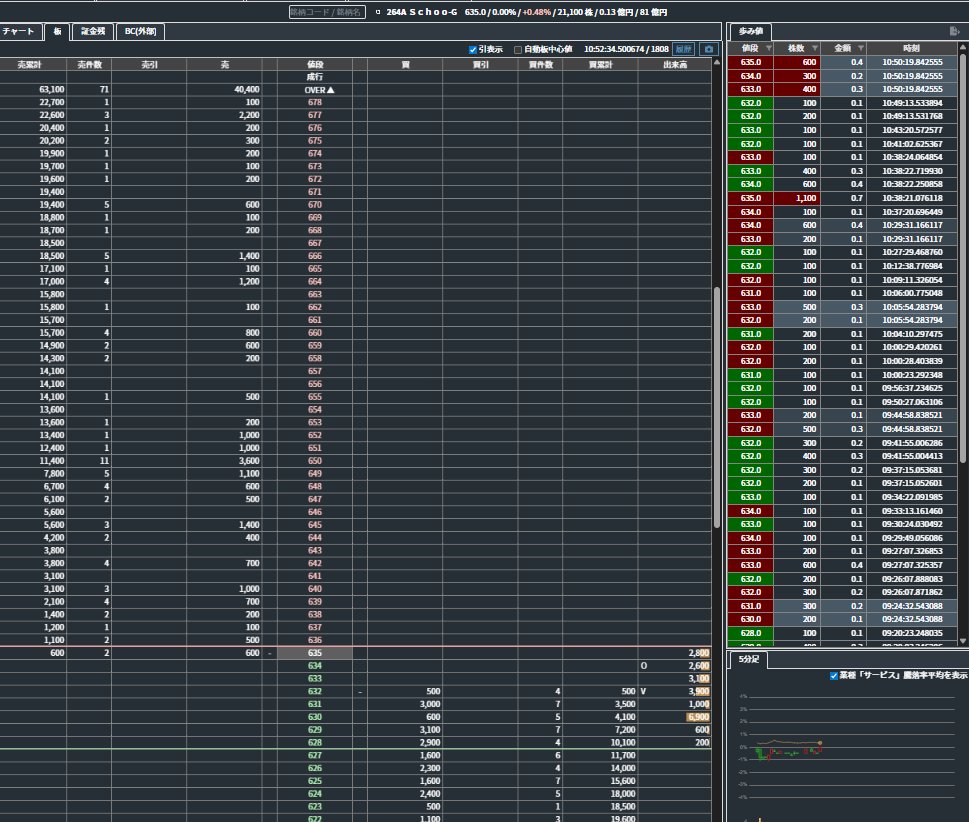The width and height of the screenshot is (969, 822).
Task: Click the tick list scroll-up arrow
Action: click(962, 47)
